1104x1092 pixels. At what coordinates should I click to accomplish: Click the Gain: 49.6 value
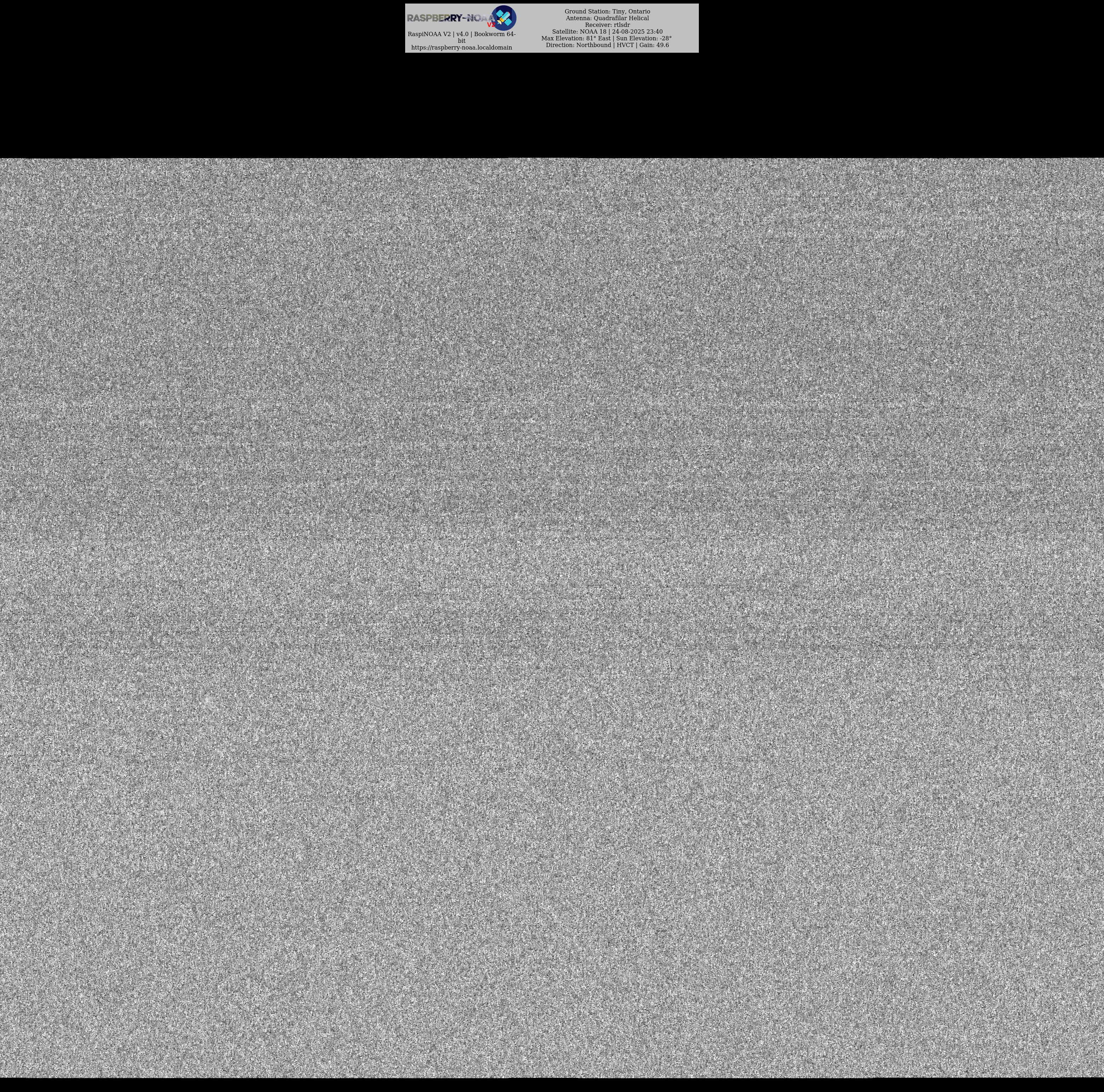(x=654, y=45)
